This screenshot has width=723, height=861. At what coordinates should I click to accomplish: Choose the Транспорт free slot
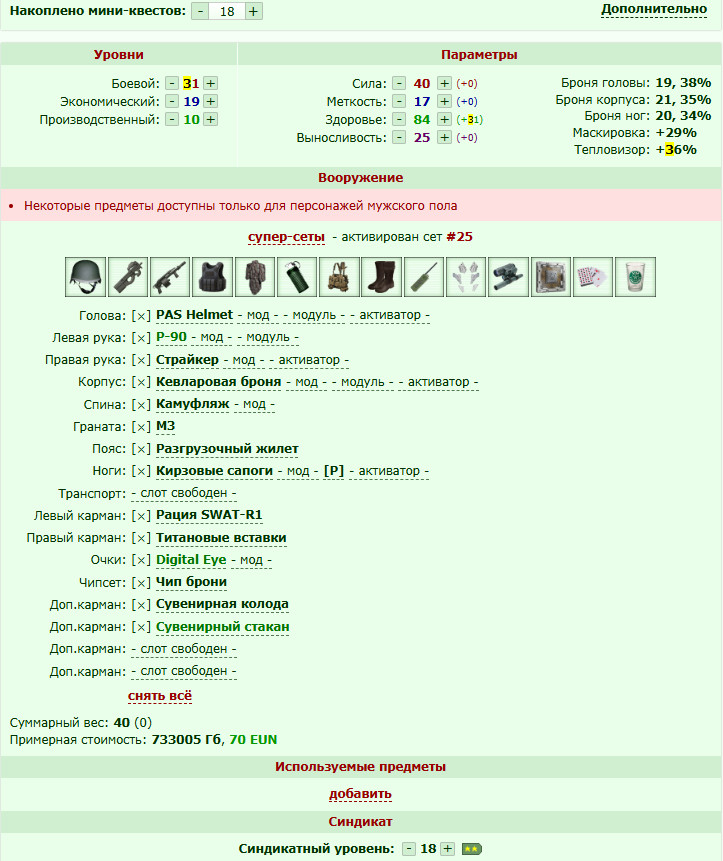[x=184, y=494]
